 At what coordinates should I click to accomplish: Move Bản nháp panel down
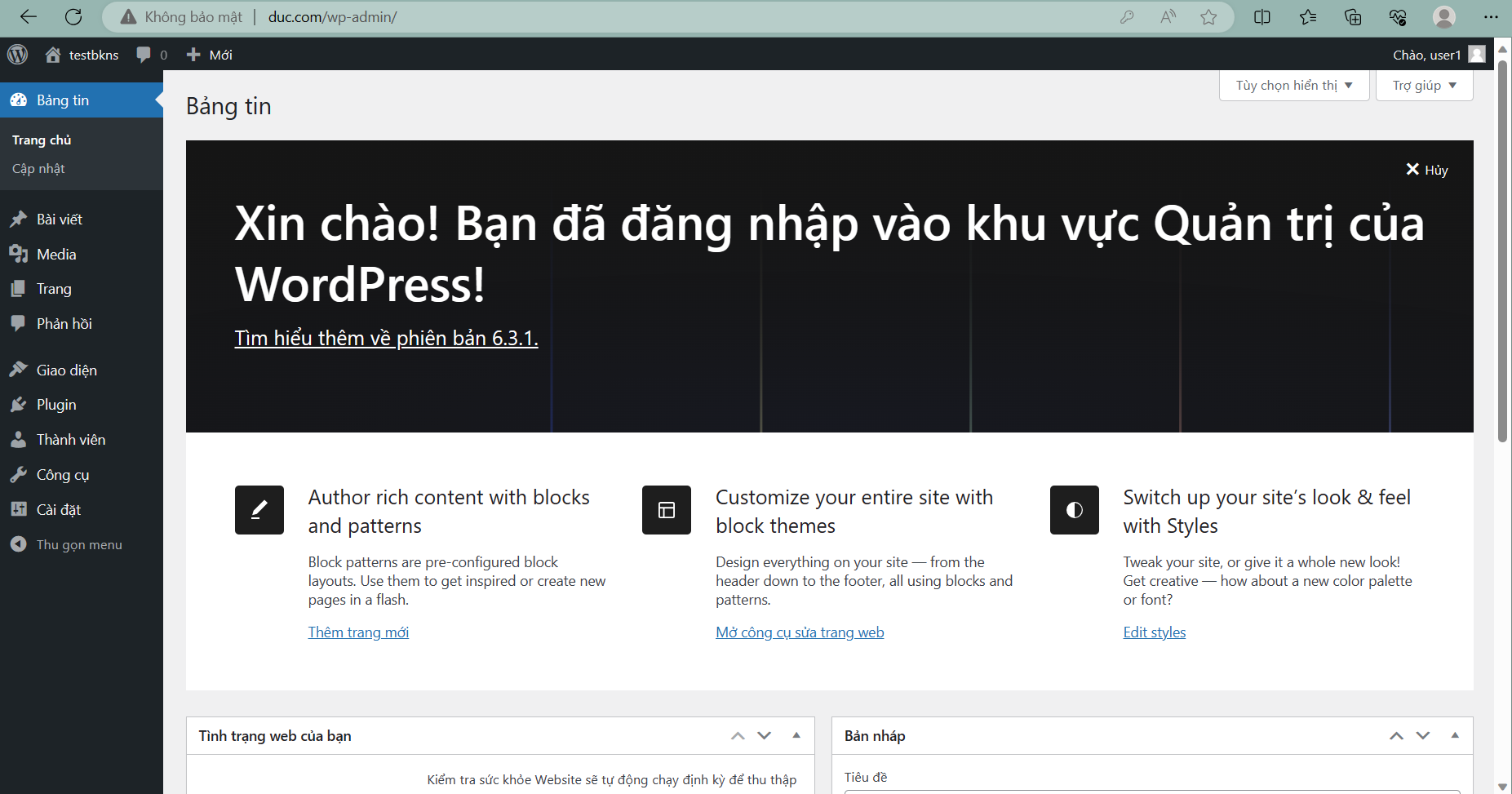[x=1423, y=736]
